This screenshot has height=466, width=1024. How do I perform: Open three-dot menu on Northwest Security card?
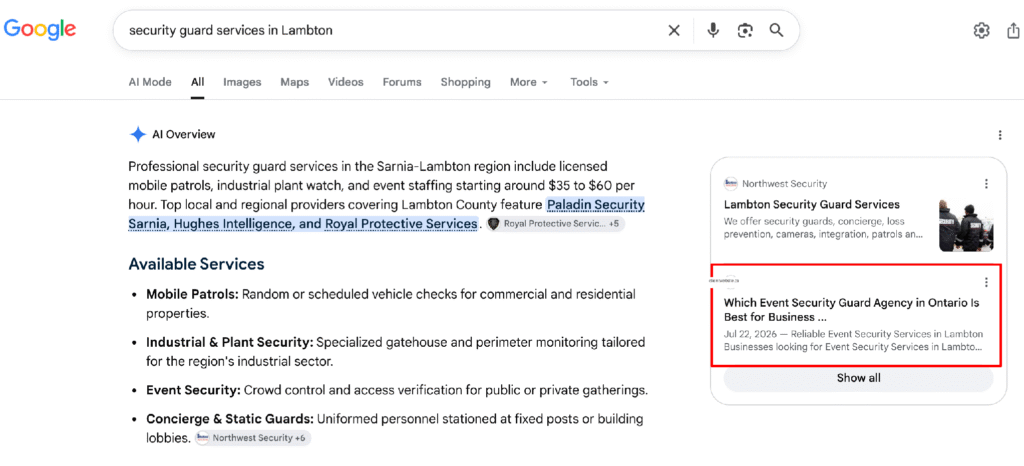(986, 183)
